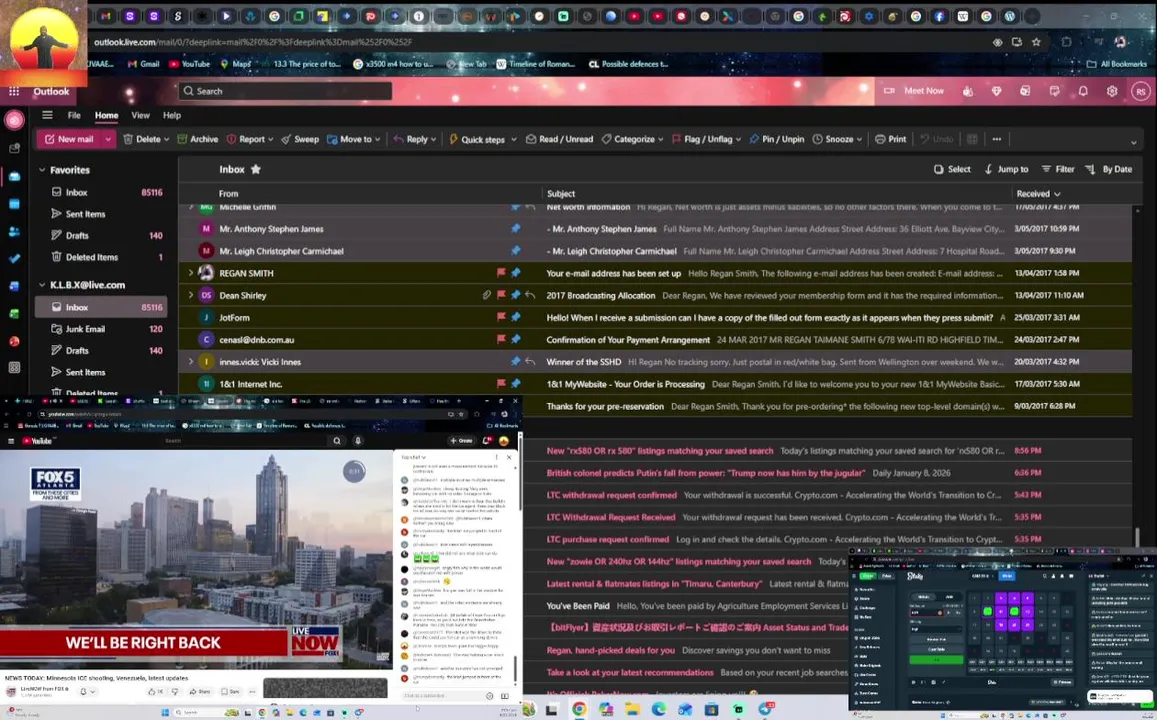Open the Word app icon in Outlook rail
This screenshot has height=720, width=1157.
tap(14, 286)
